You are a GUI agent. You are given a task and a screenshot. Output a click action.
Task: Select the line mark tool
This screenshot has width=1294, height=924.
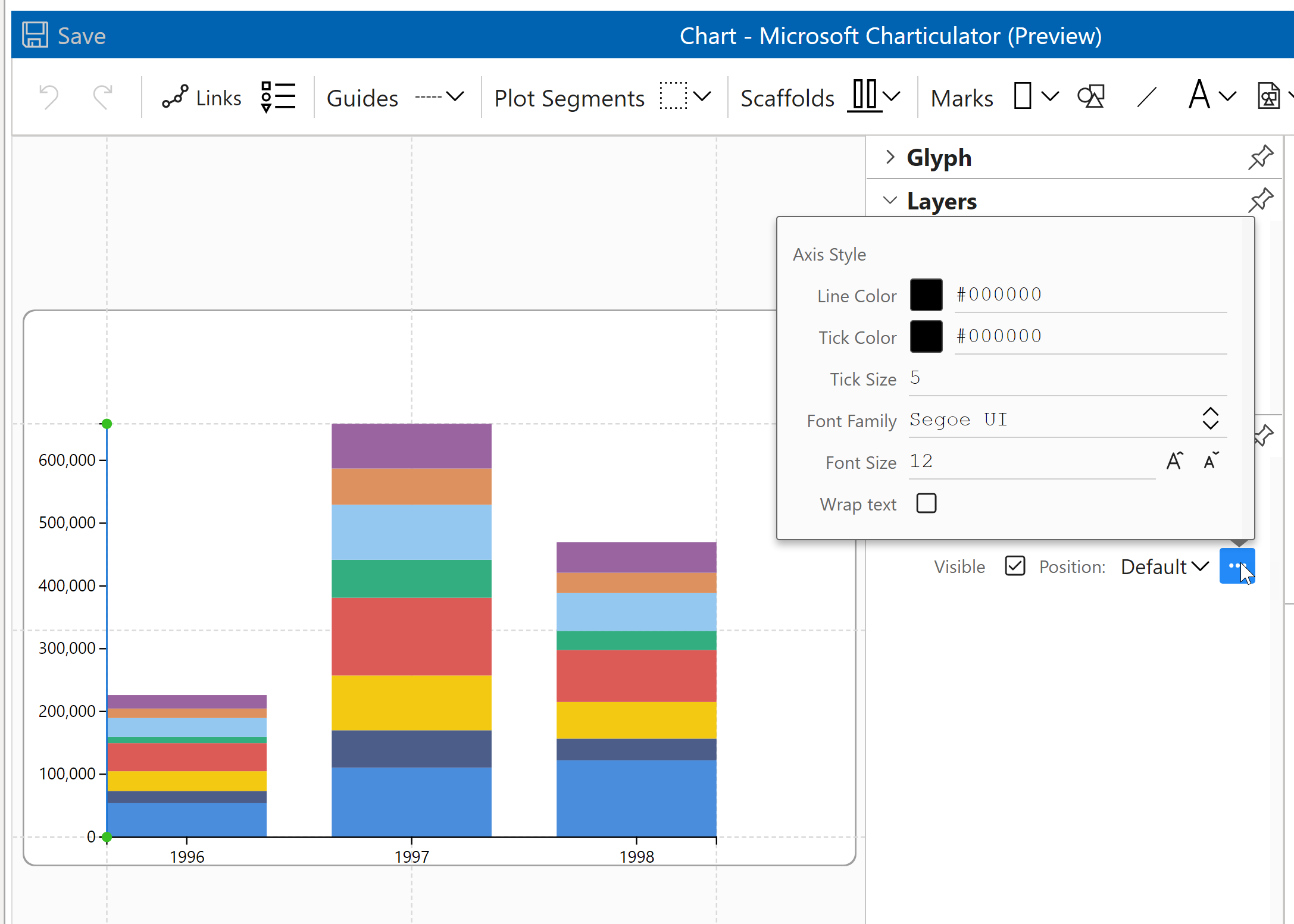coord(1146,96)
